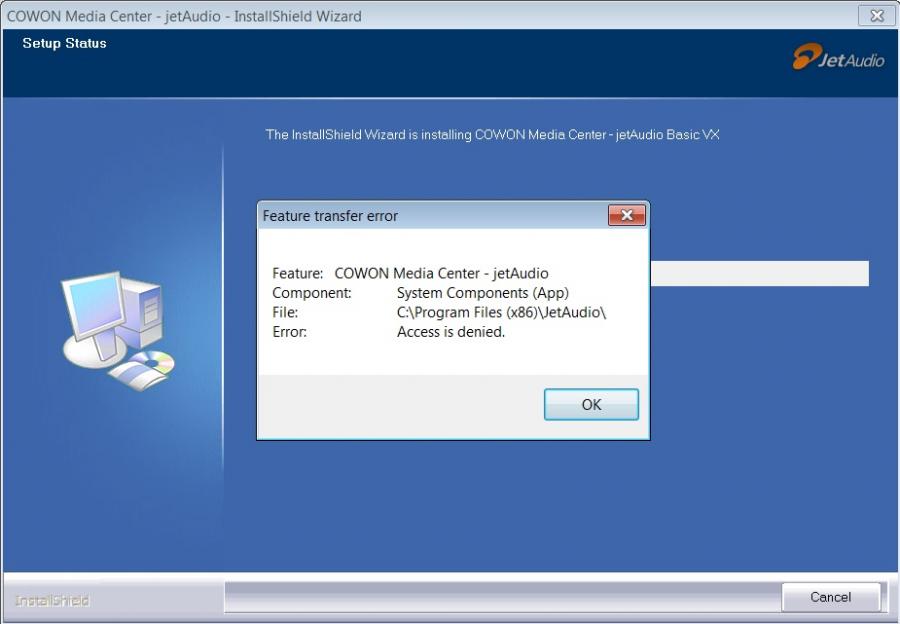
Task: Click the 'System Components (App)' component value
Action: click(482, 293)
